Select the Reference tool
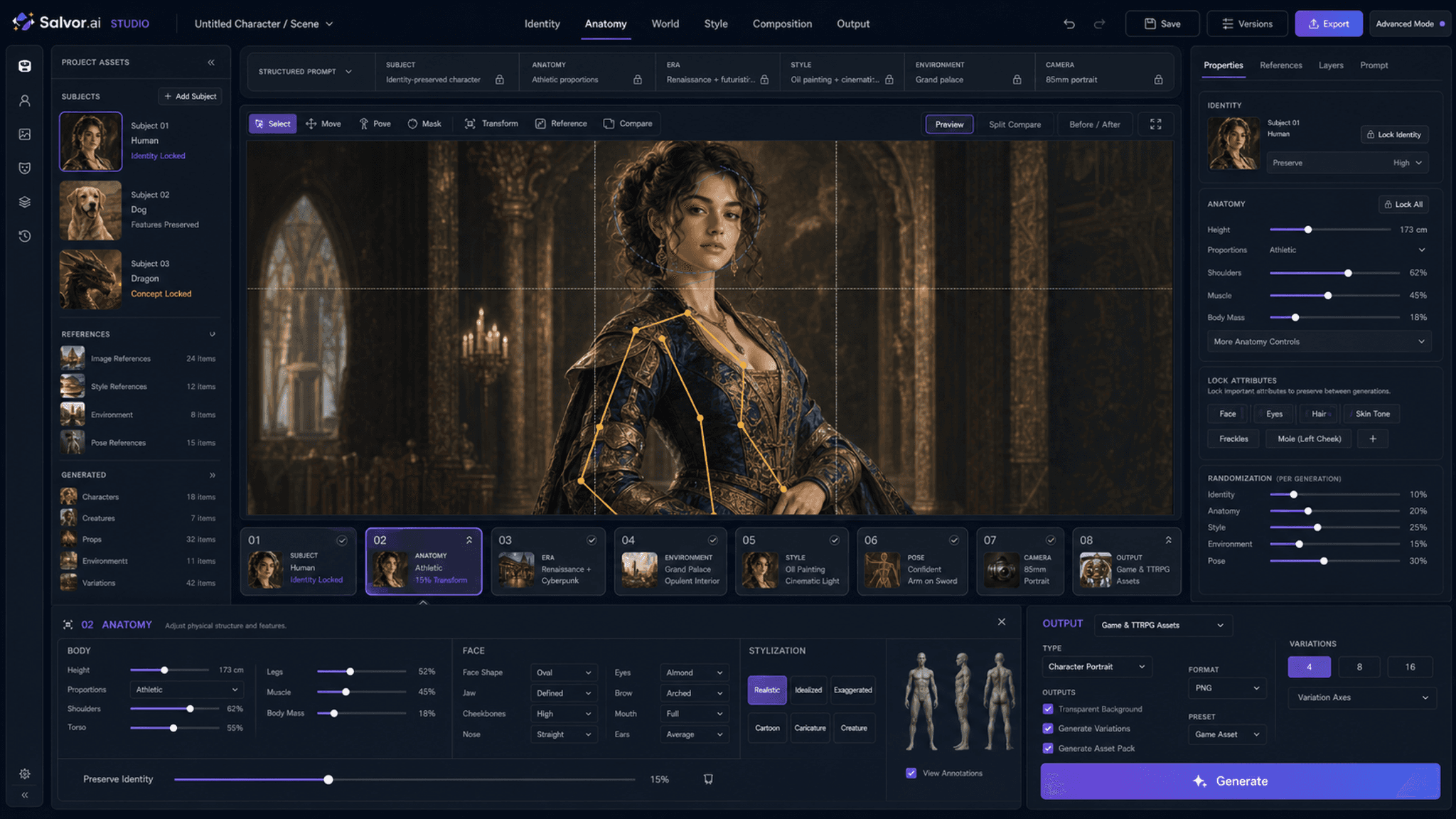 coord(561,124)
